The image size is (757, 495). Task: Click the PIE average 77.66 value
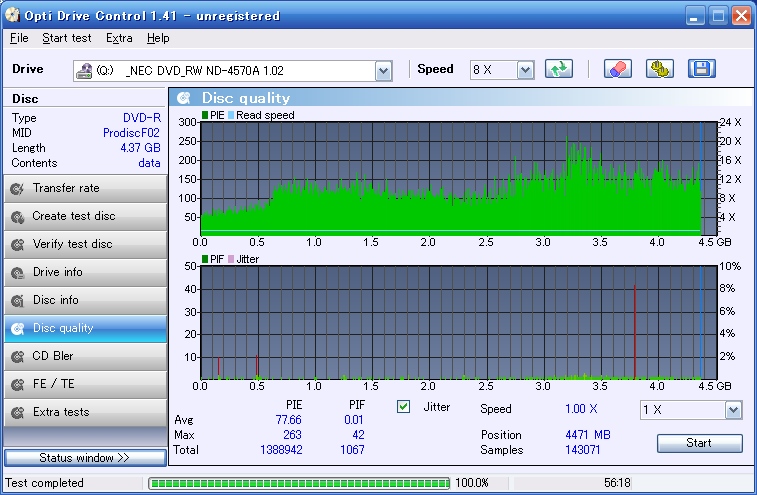(x=288, y=420)
